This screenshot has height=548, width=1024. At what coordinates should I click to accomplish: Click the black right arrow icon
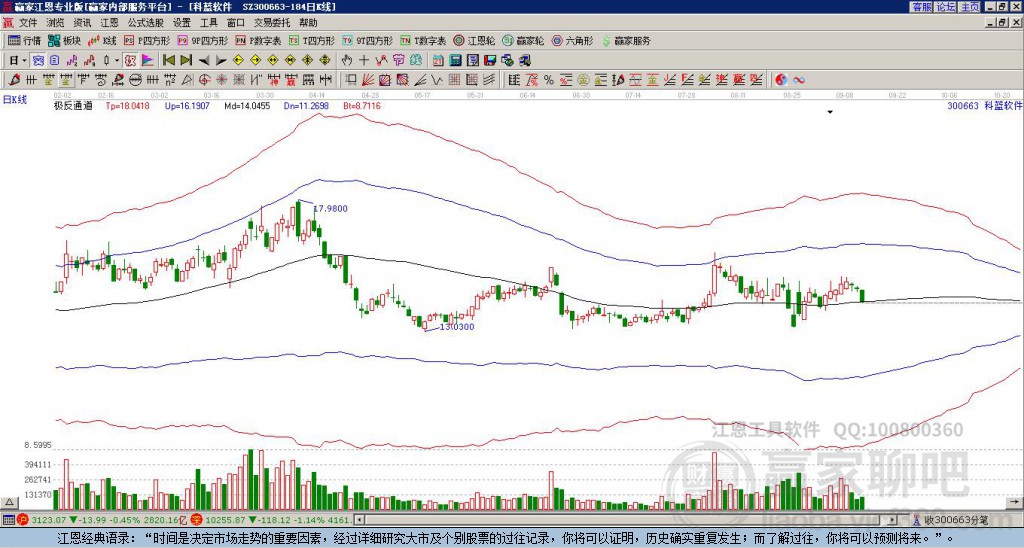coord(221,61)
